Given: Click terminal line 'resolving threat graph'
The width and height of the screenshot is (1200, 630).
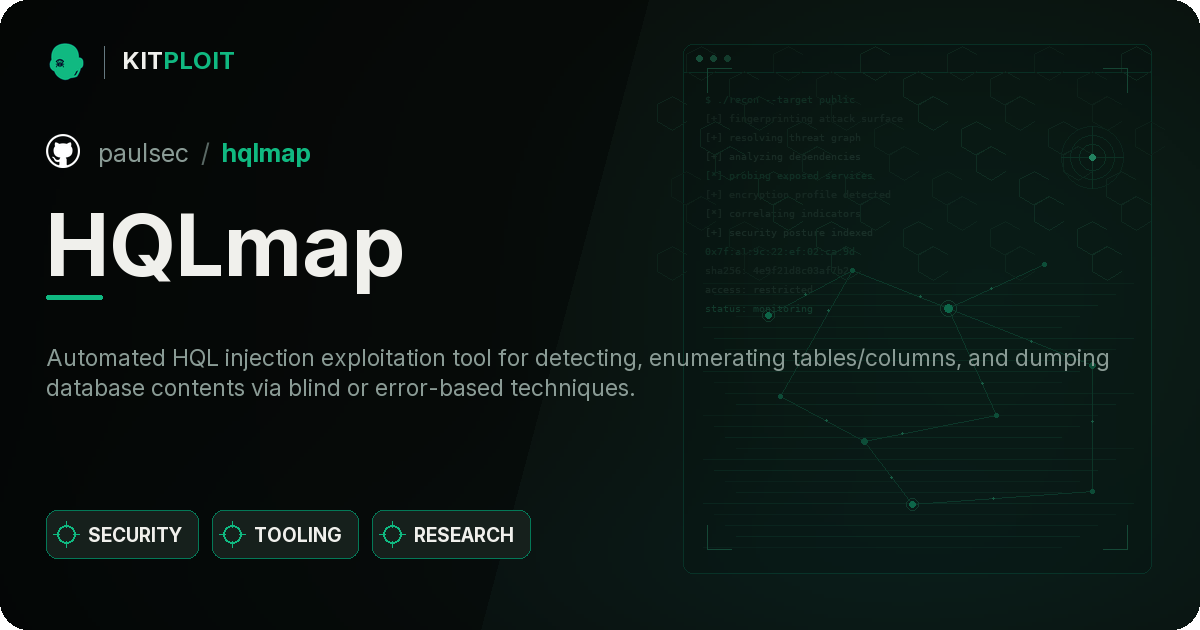Looking at the screenshot, I should (783, 138).
